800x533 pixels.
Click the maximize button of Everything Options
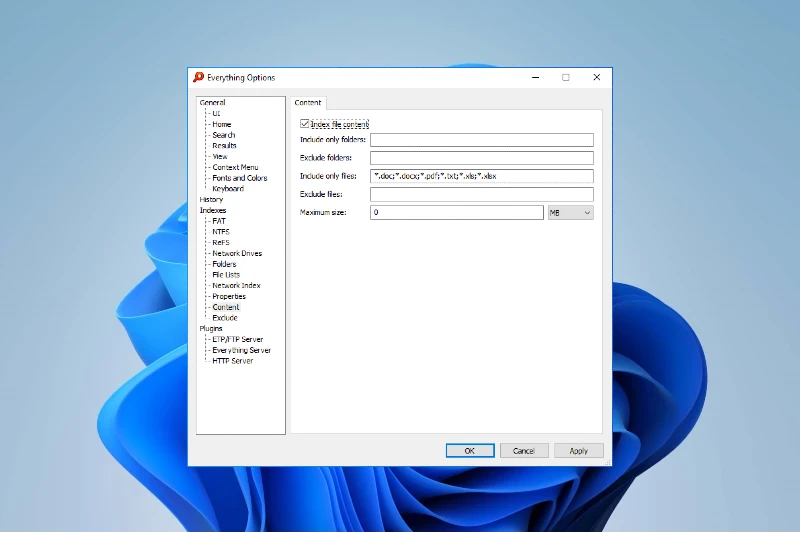click(566, 77)
